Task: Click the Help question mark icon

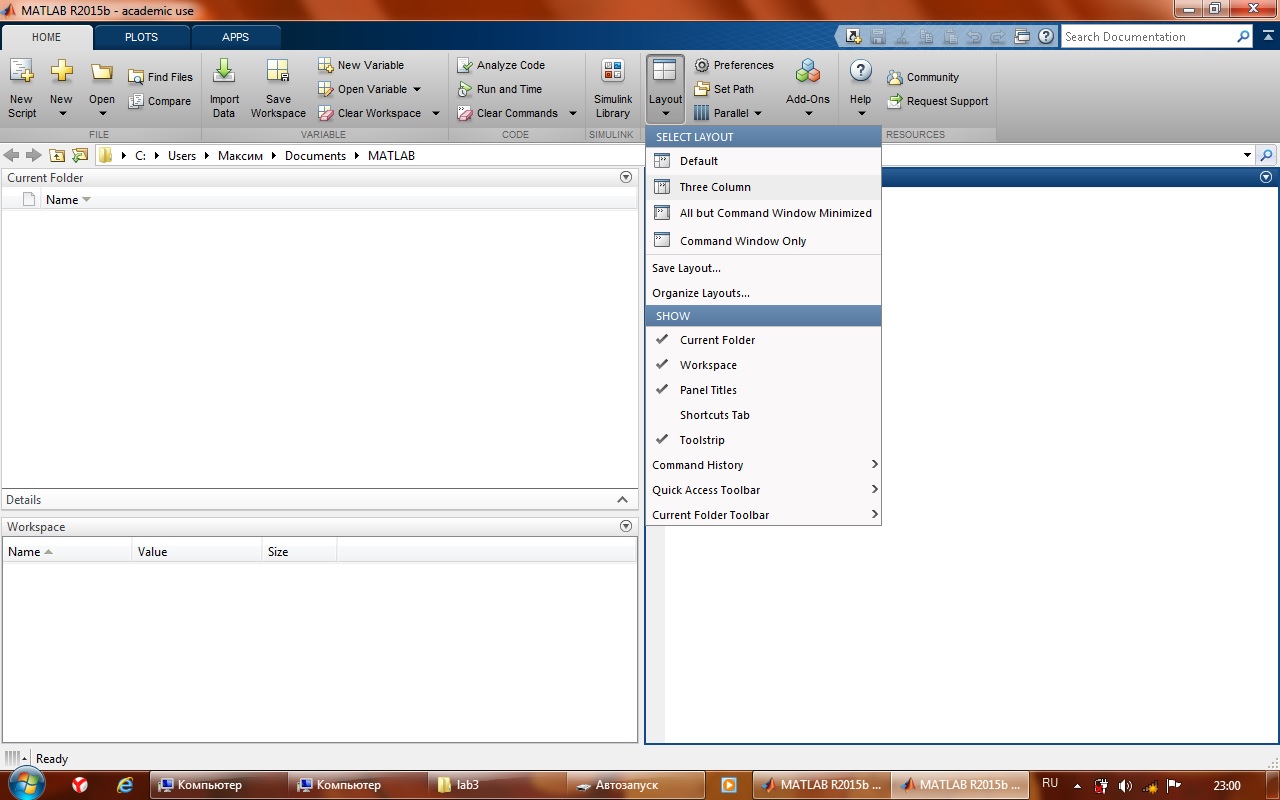Action: click(x=861, y=72)
